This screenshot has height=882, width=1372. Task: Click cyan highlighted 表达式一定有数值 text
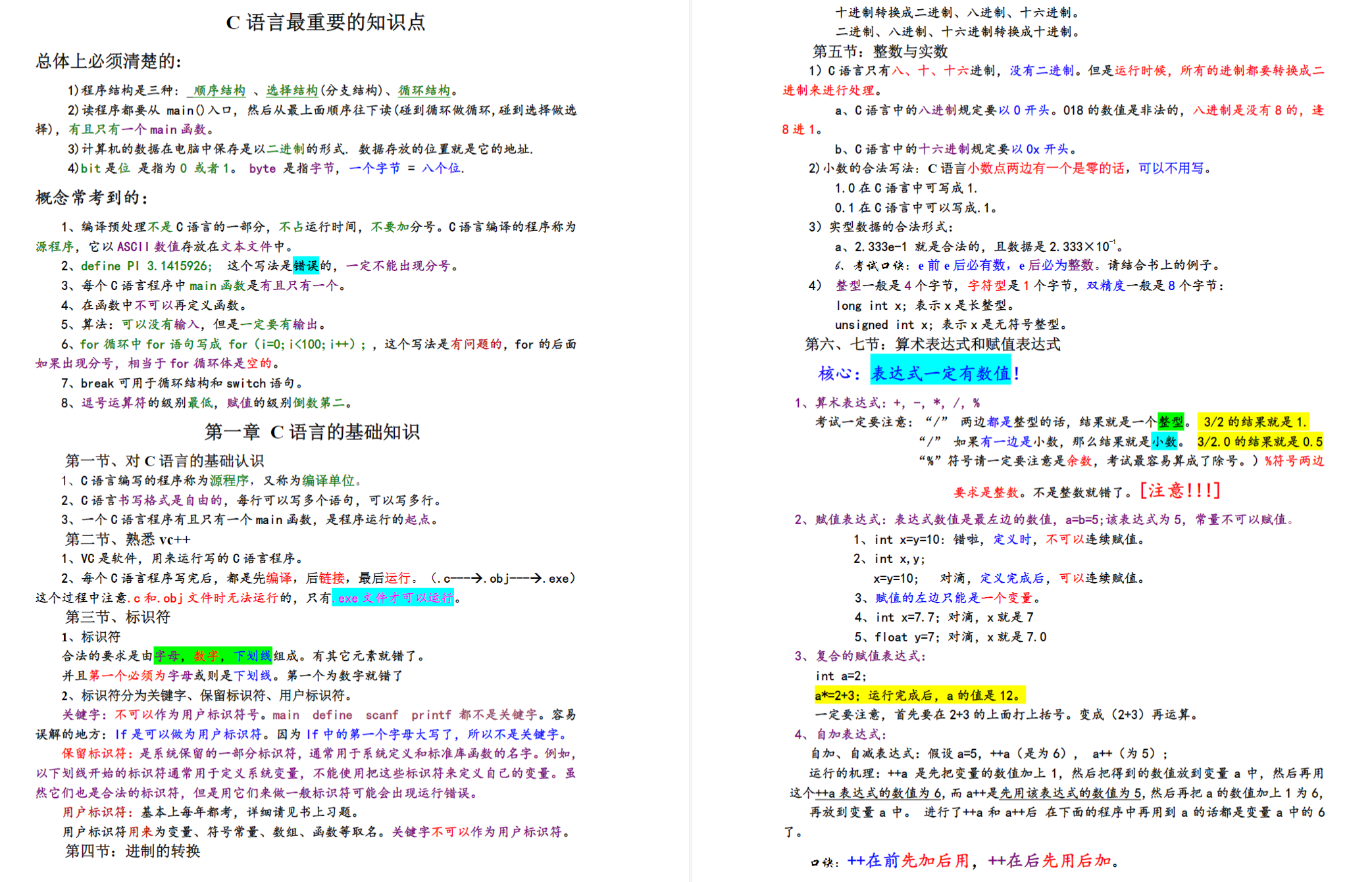[x=941, y=373]
